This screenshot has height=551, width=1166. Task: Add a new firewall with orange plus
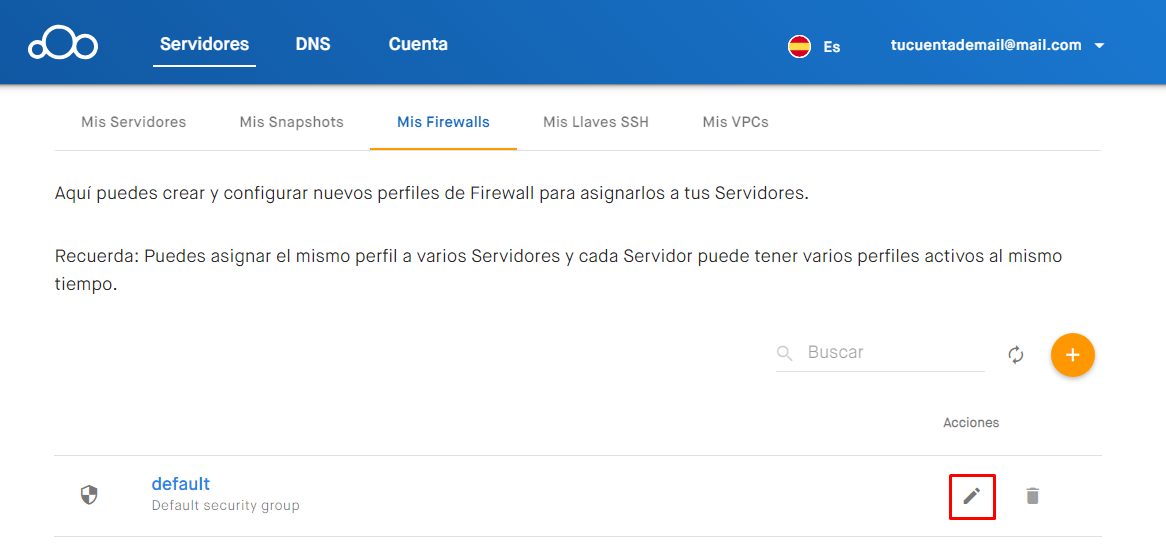pyautogui.click(x=1072, y=355)
